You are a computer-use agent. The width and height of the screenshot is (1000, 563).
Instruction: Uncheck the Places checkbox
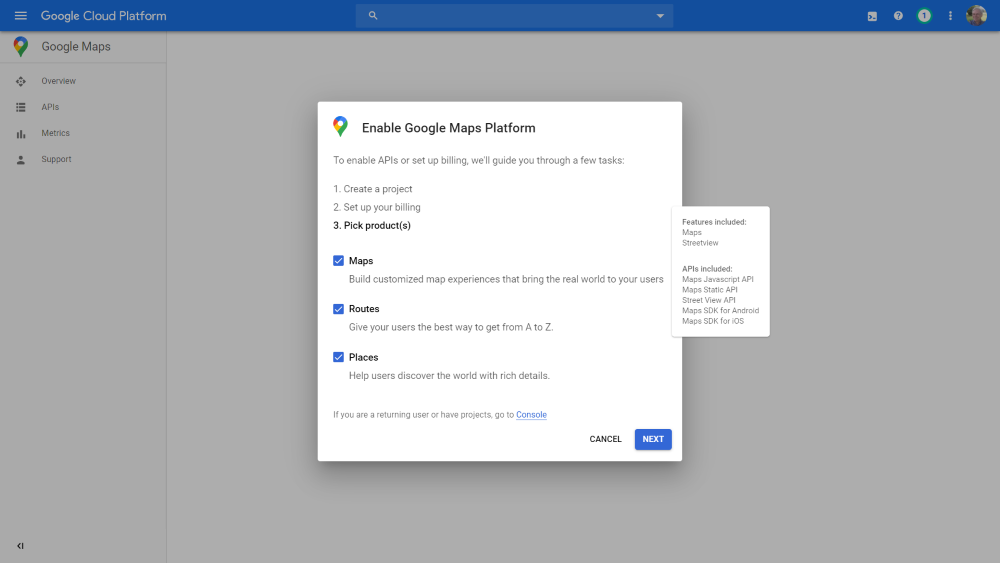point(339,357)
